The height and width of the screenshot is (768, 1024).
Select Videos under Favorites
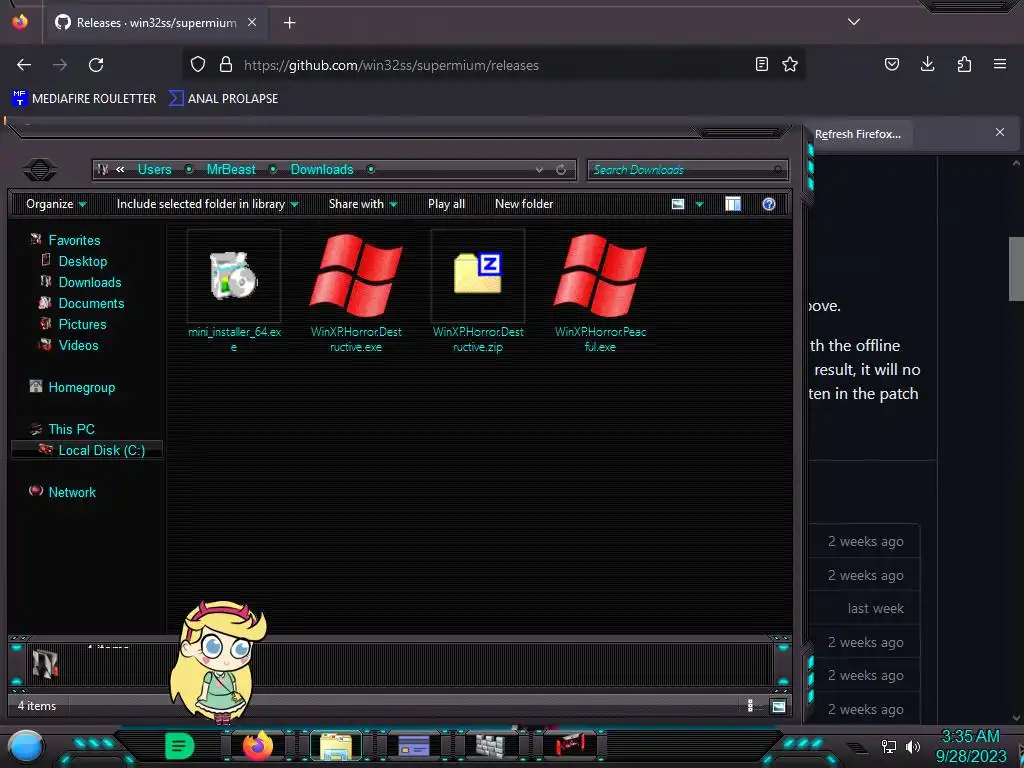point(78,345)
